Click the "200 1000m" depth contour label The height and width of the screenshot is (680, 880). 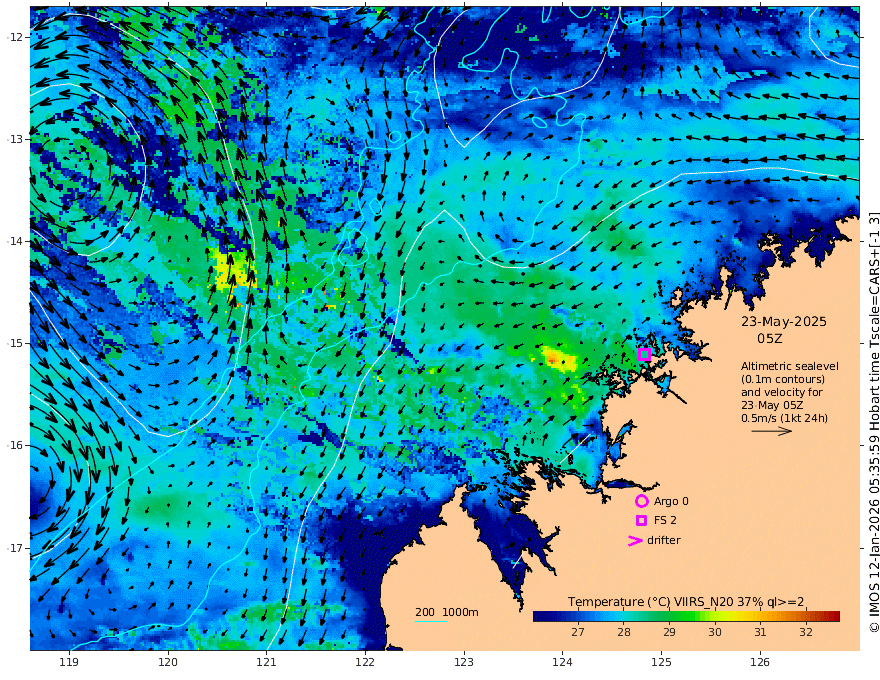447,612
